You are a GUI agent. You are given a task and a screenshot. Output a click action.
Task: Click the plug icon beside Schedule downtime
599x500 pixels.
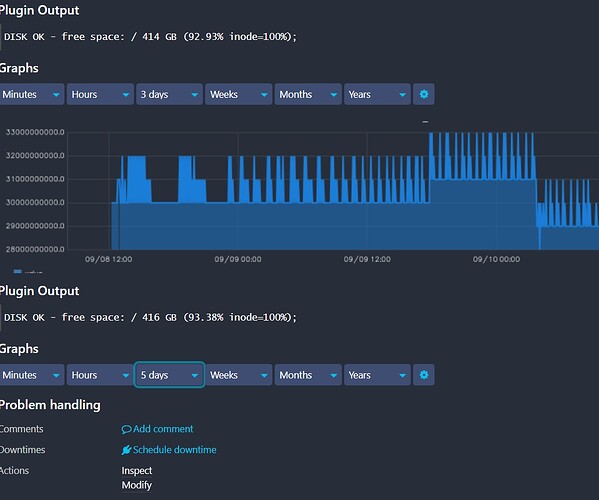point(126,450)
